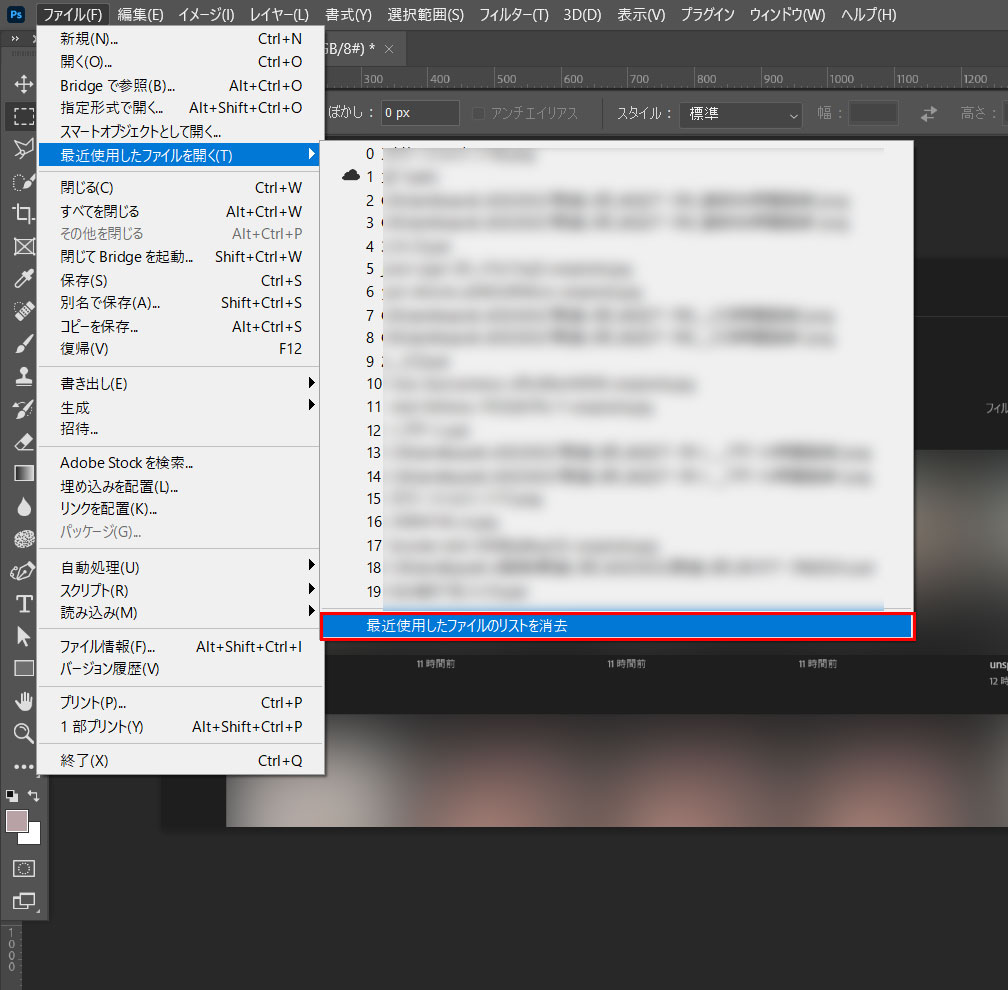The height and width of the screenshot is (990, 1008).
Task: Select the Zoom tool
Action: click(x=22, y=733)
